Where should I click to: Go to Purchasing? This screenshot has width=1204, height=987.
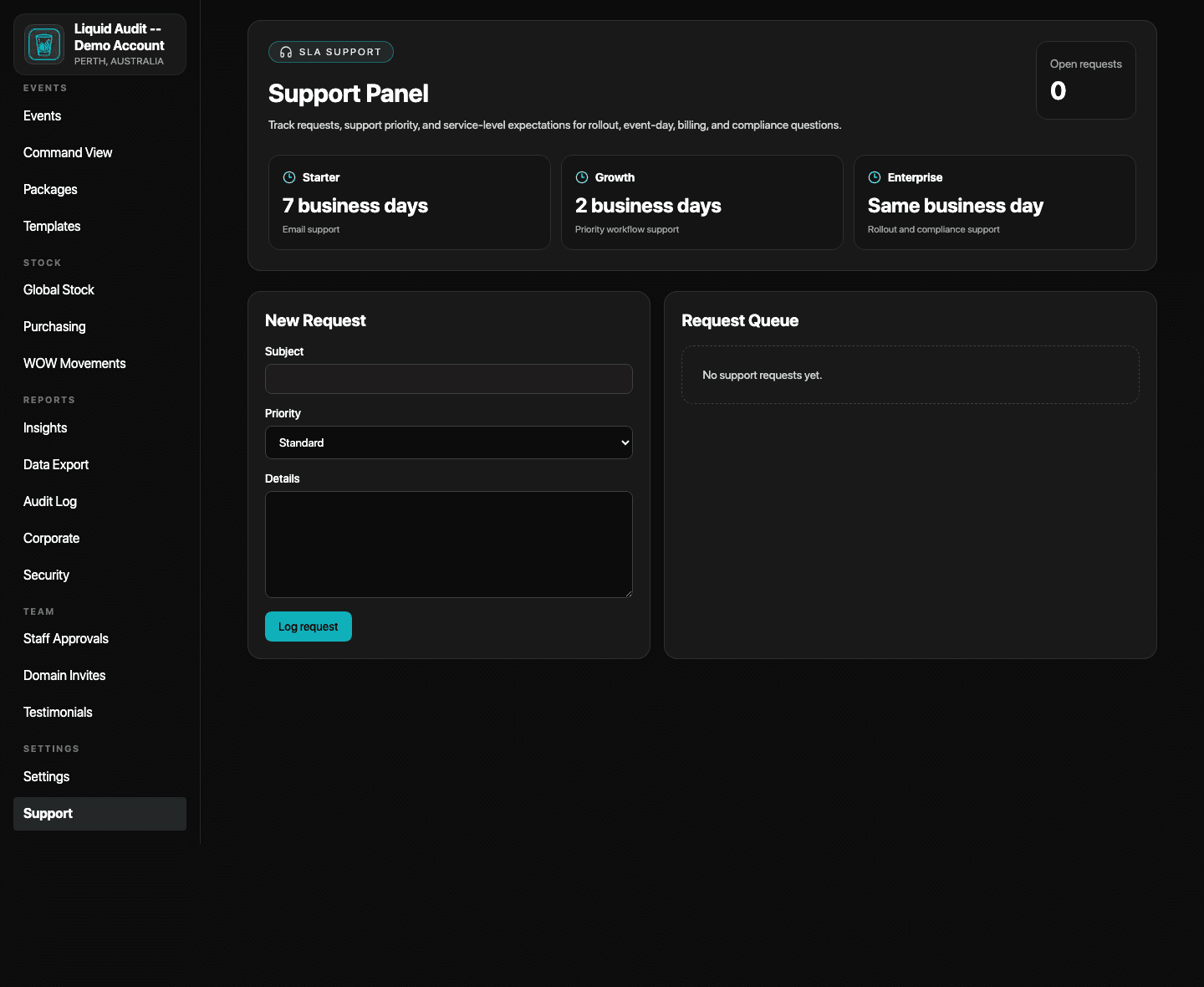(99, 327)
